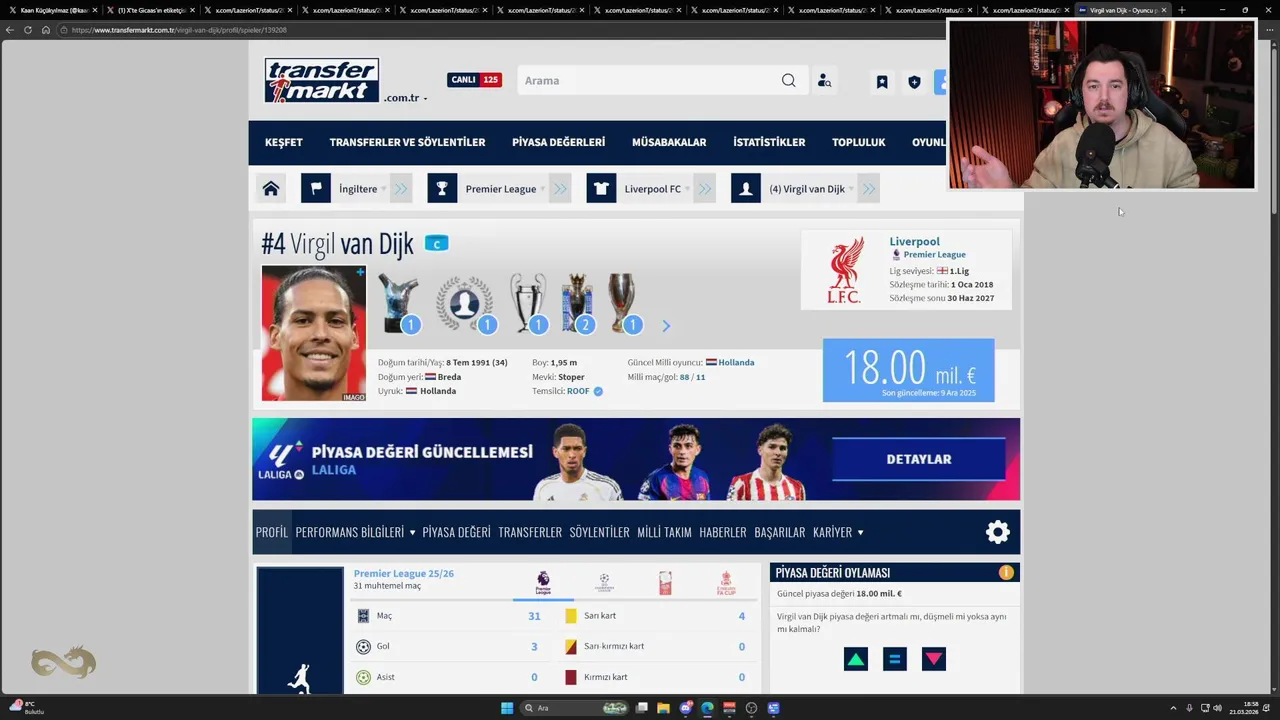Open the Keşfet menu
The image size is (1280, 720).
[x=284, y=142]
